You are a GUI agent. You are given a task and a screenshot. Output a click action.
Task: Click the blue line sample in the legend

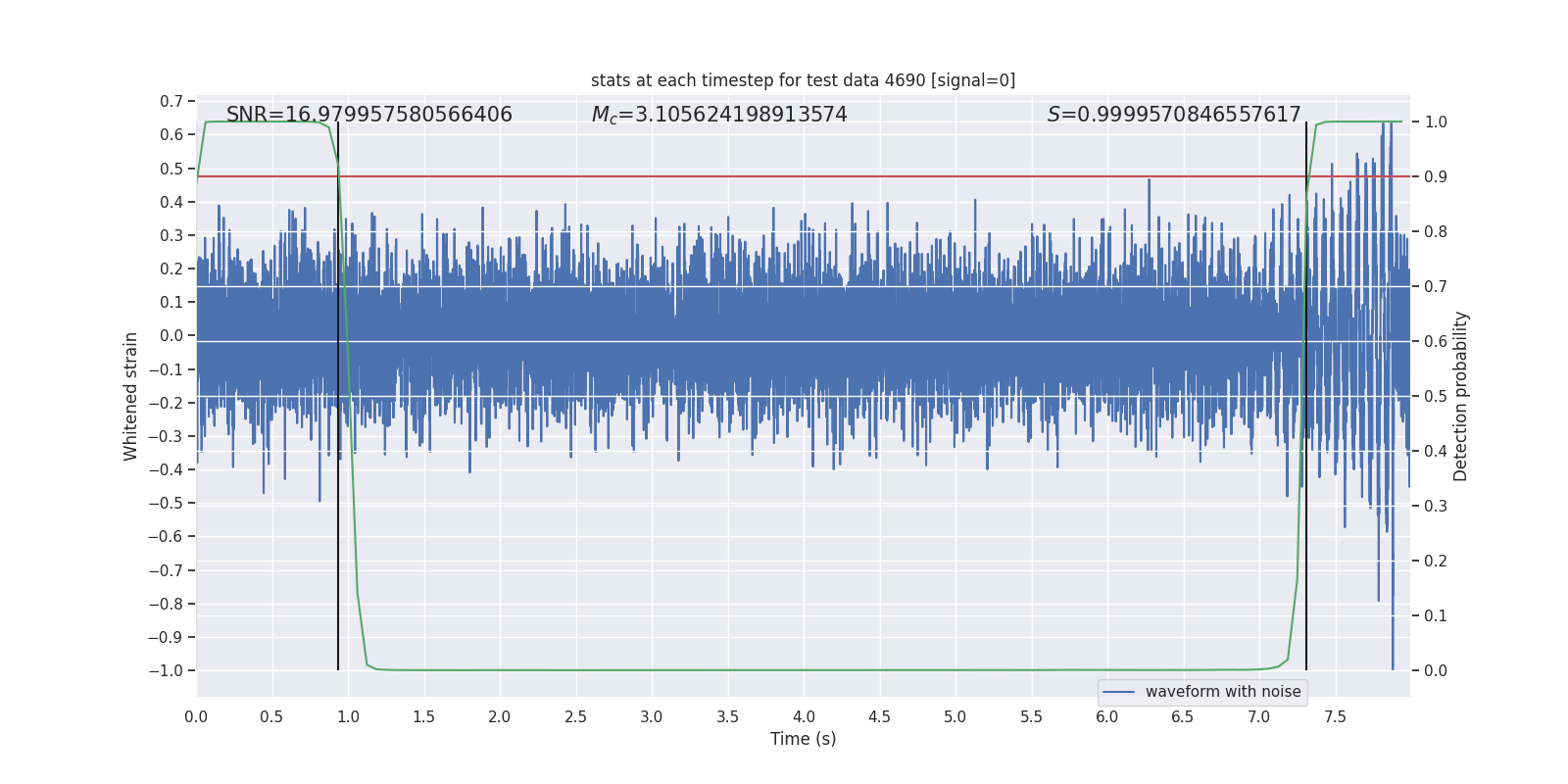tap(1119, 692)
